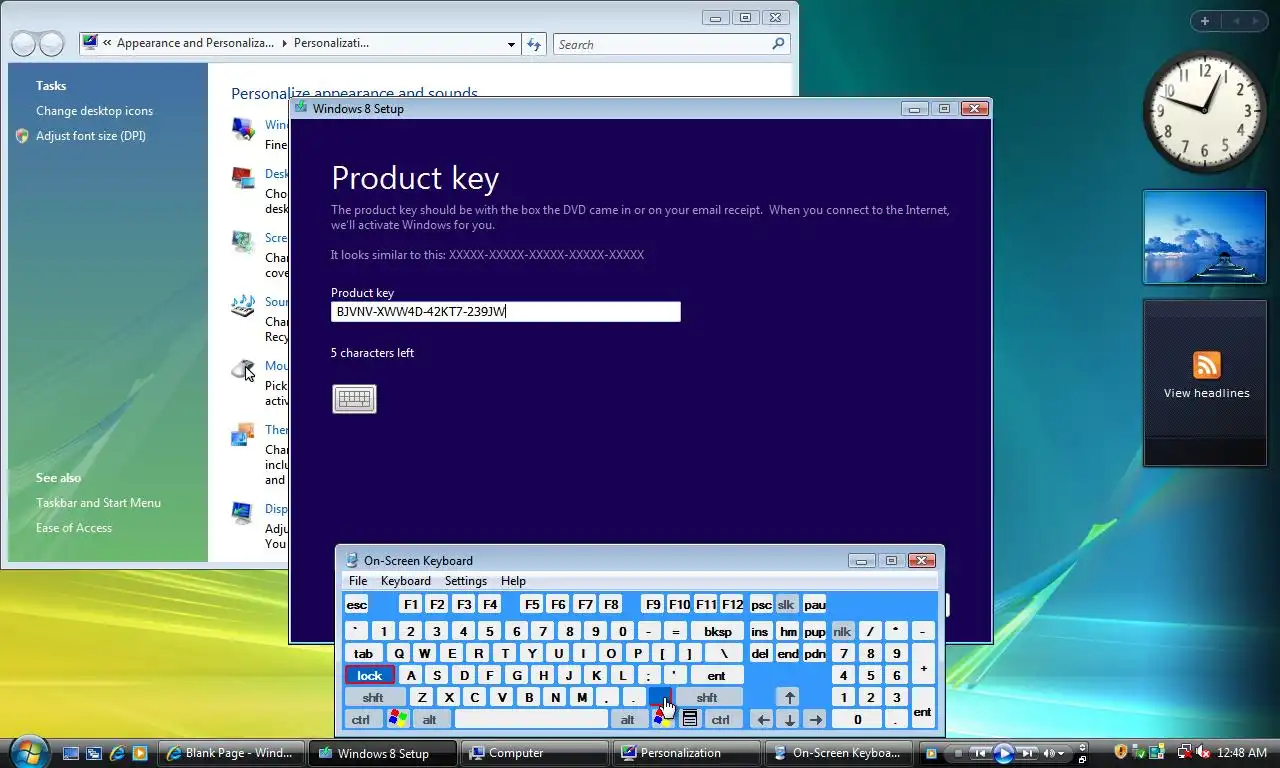Click the bksp key on the On-Screen Keyboard

click(718, 631)
